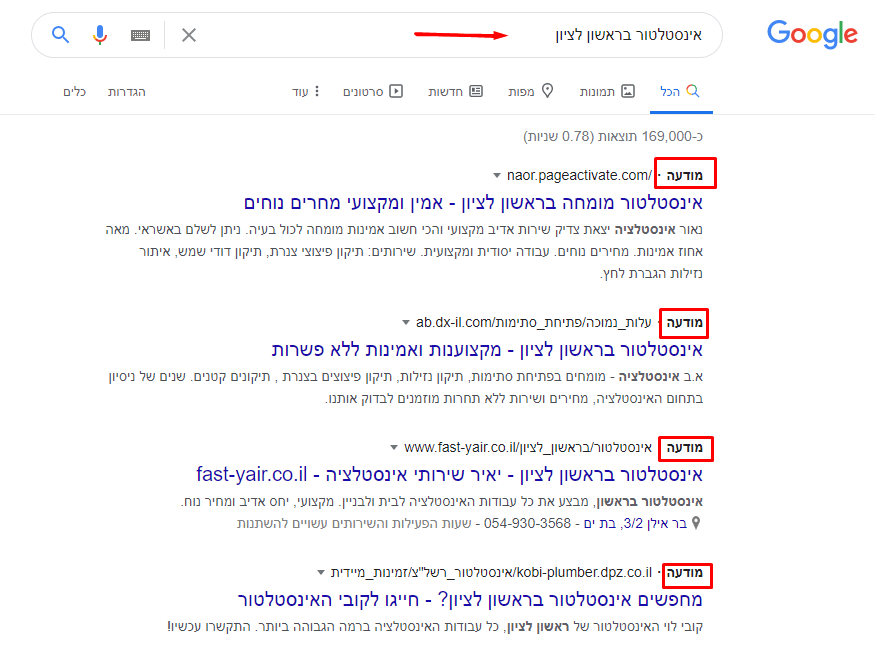Viewport: 875px width, 646px height.
Task: Focus the search text field
Action: pos(377,35)
